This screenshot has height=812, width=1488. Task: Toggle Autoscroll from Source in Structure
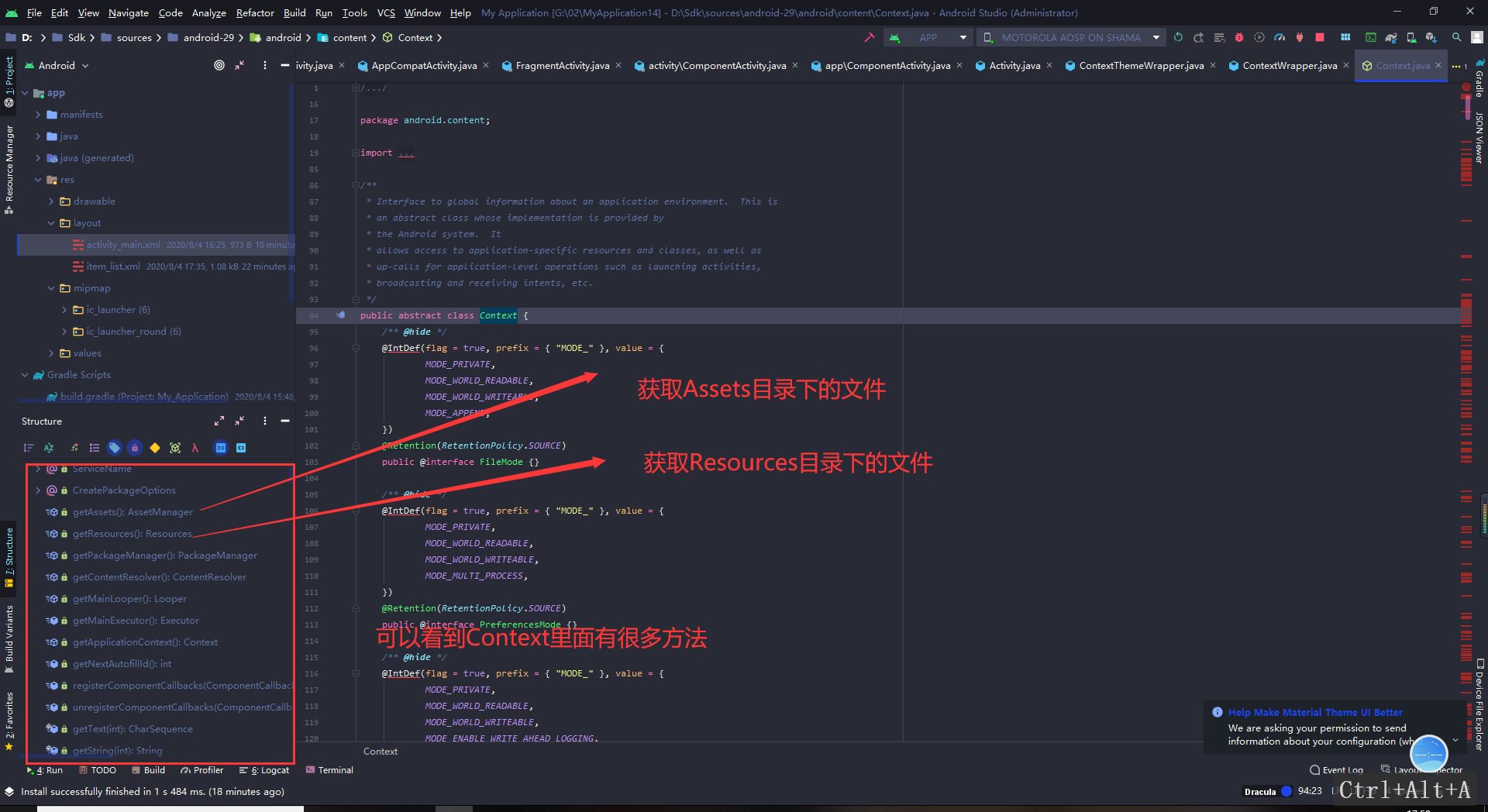point(241,448)
